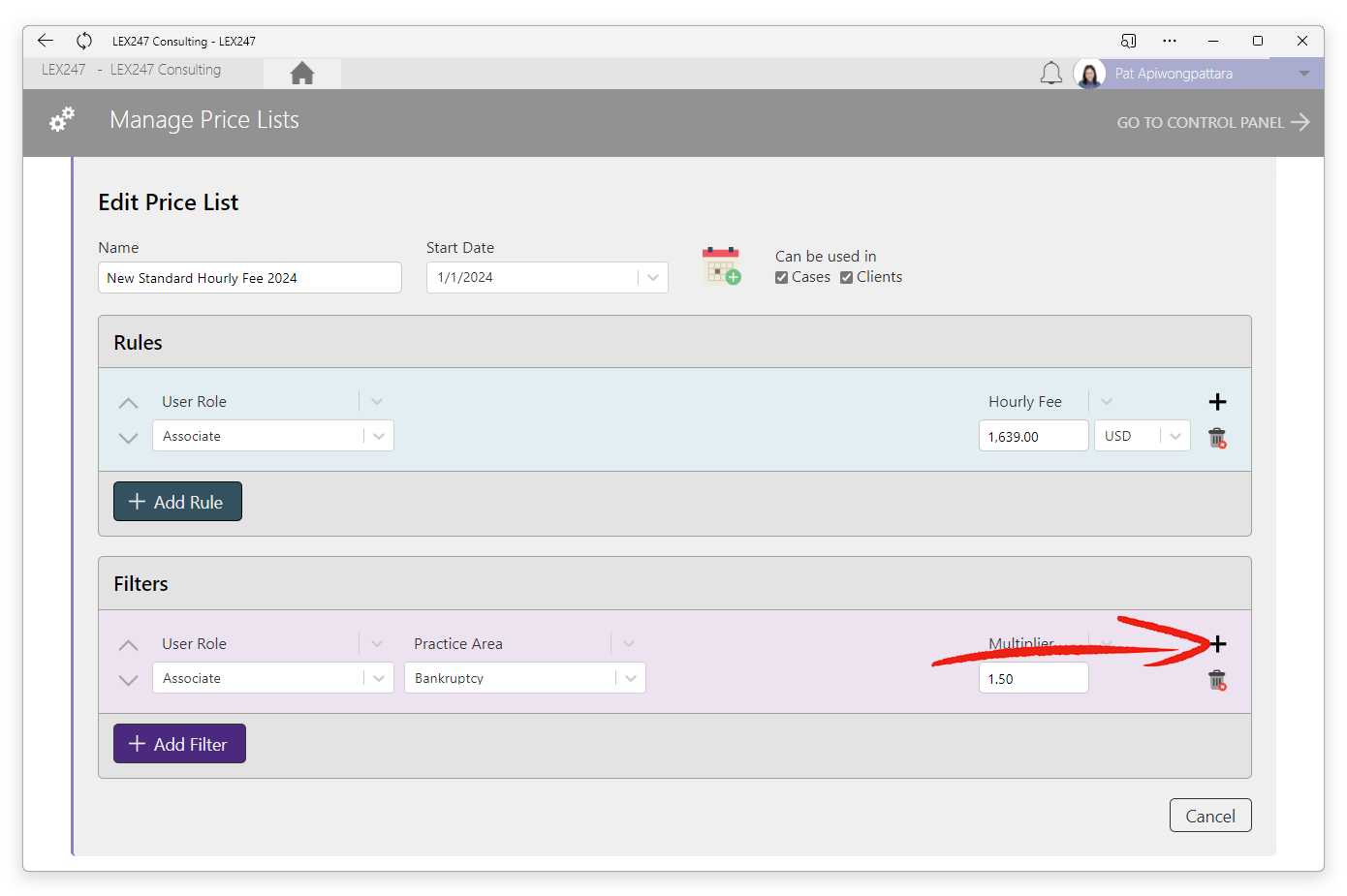Expand the USD currency dropdown
The width and height of the screenshot is (1347, 896).
click(1175, 436)
